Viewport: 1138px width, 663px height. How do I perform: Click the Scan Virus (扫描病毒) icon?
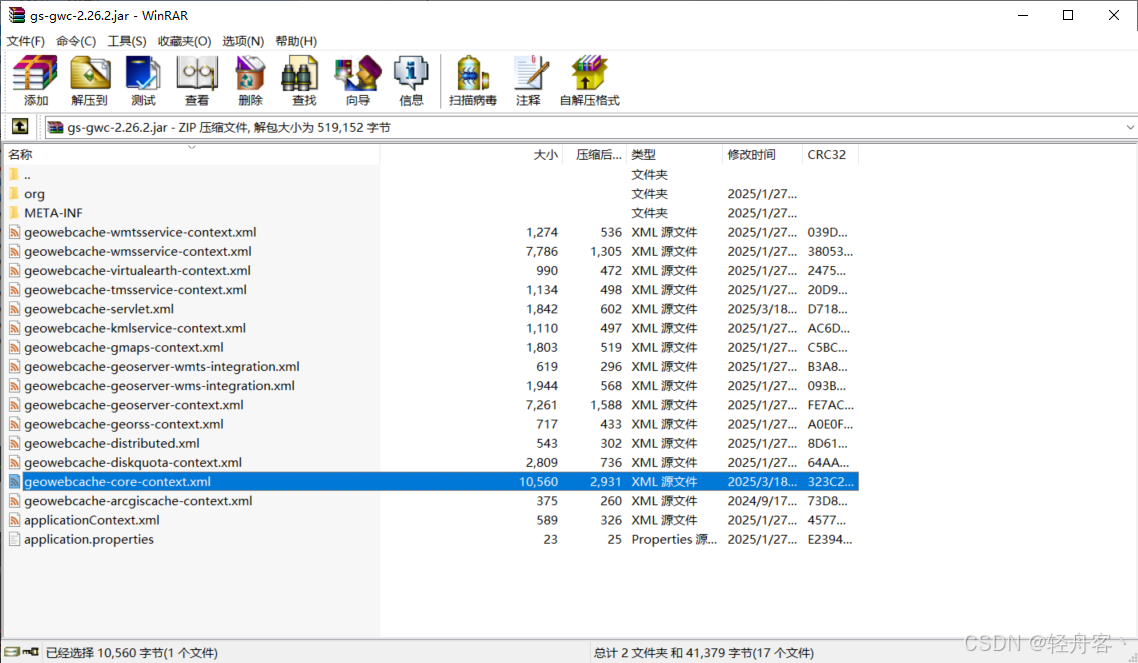tap(472, 81)
